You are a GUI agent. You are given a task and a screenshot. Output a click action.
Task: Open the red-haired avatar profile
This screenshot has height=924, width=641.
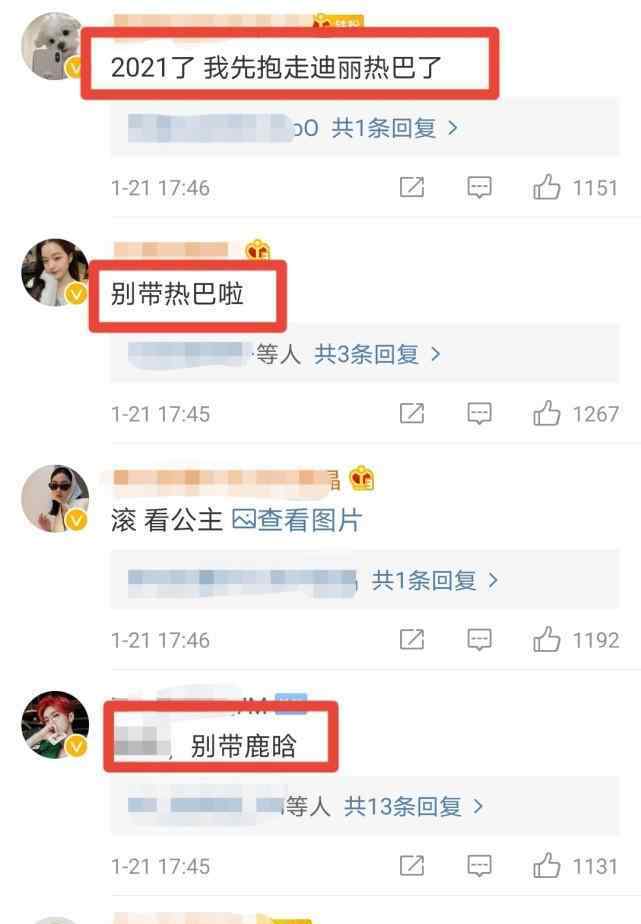tap(55, 725)
